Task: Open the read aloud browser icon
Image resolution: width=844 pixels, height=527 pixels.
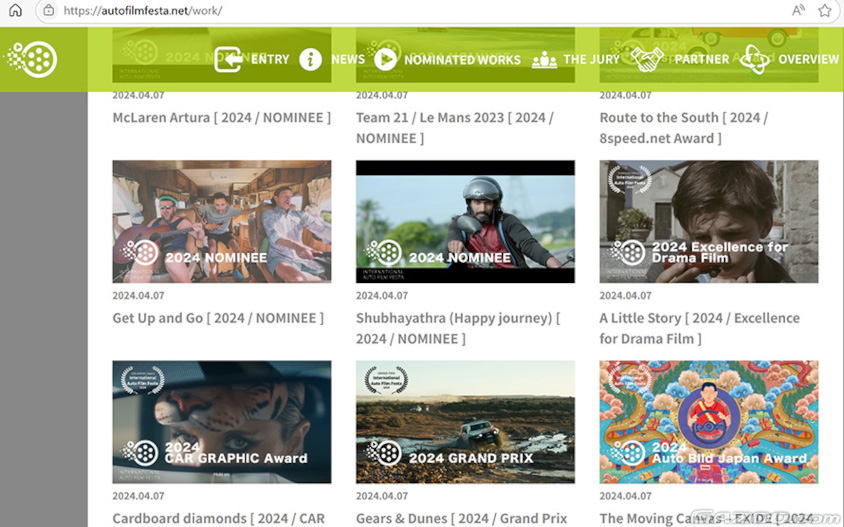Action: (x=798, y=11)
